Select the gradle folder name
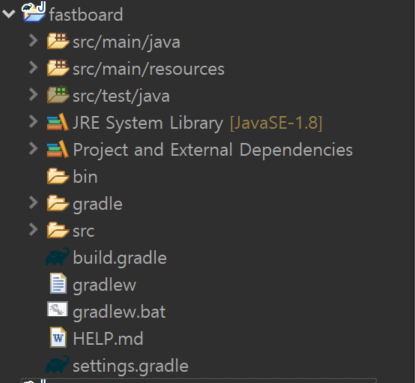 point(98,204)
